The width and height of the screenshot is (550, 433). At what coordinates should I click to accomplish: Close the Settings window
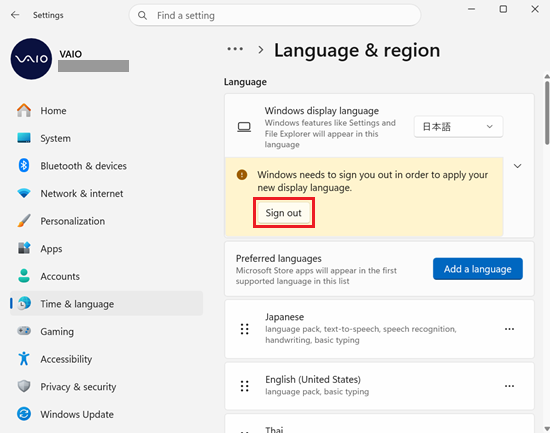(535, 9)
